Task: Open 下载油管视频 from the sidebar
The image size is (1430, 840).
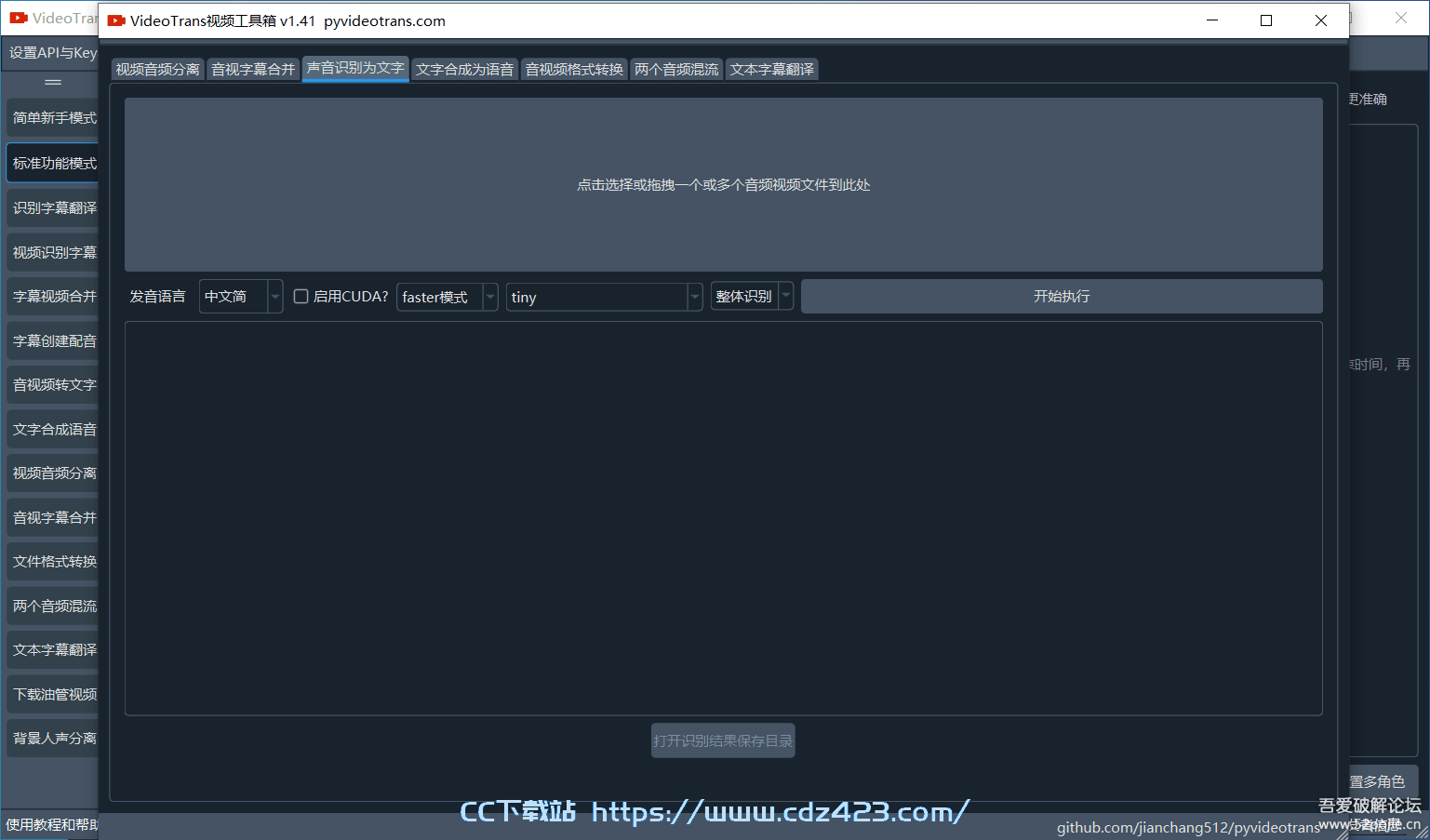Action: click(x=54, y=694)
